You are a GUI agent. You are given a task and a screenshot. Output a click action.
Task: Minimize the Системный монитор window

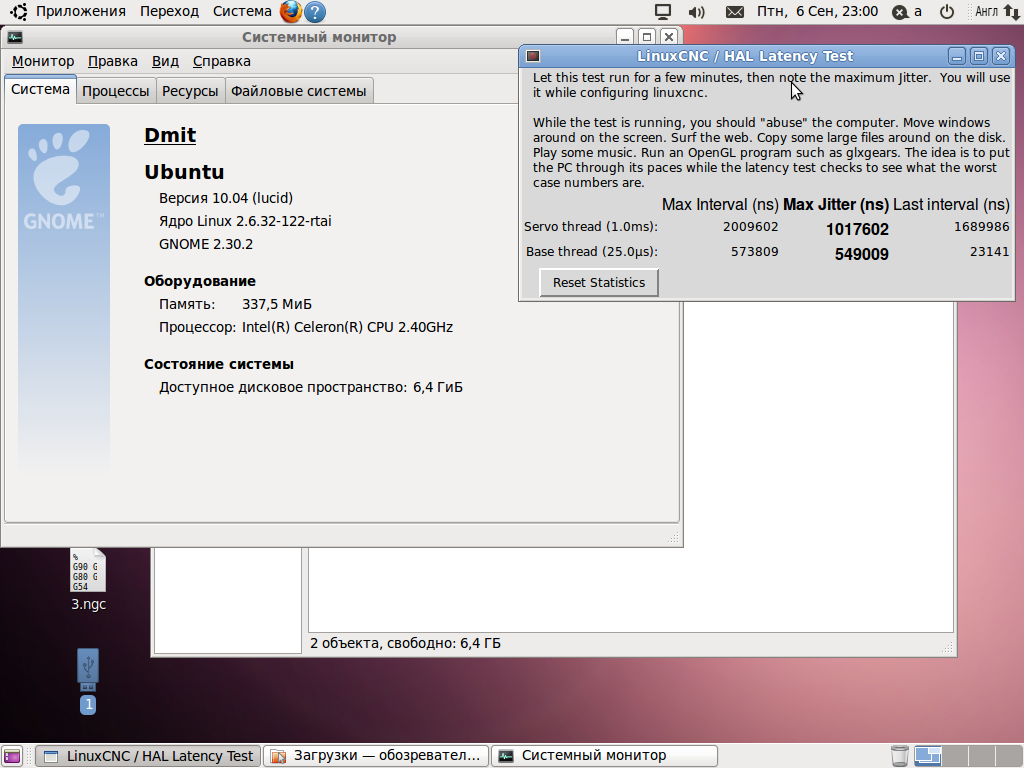click(625, 37)
